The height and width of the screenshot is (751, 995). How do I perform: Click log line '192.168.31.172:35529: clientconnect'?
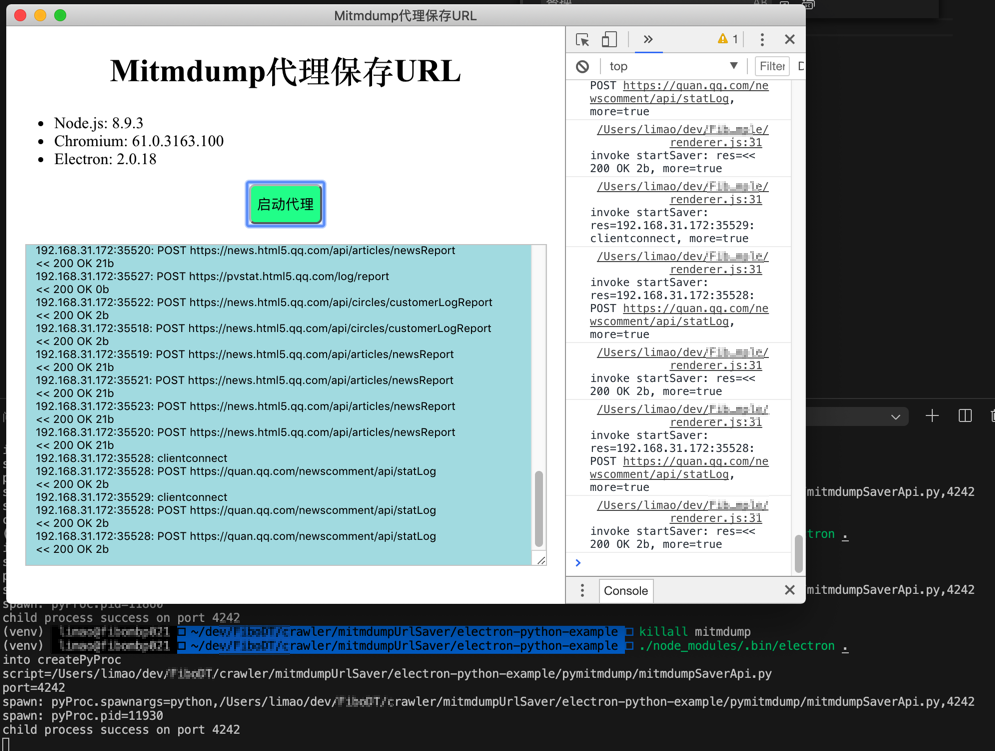(x=131, y=497)
